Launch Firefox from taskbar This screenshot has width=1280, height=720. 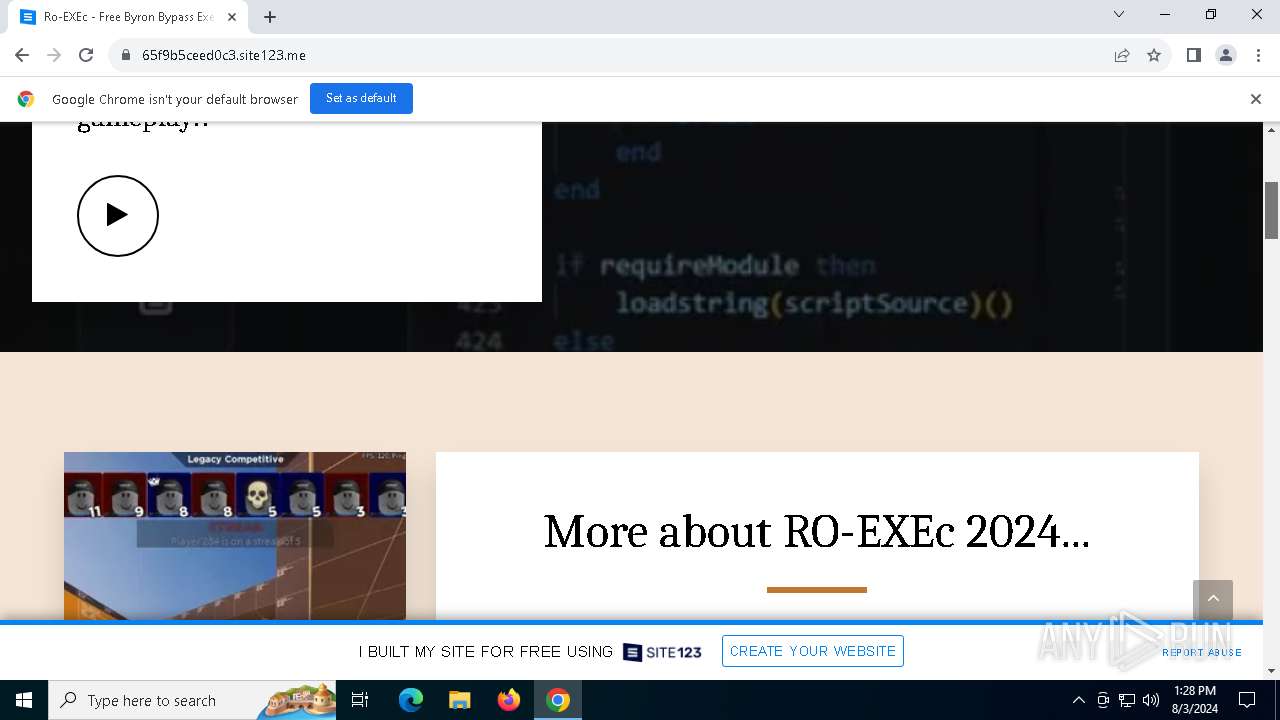509,700
